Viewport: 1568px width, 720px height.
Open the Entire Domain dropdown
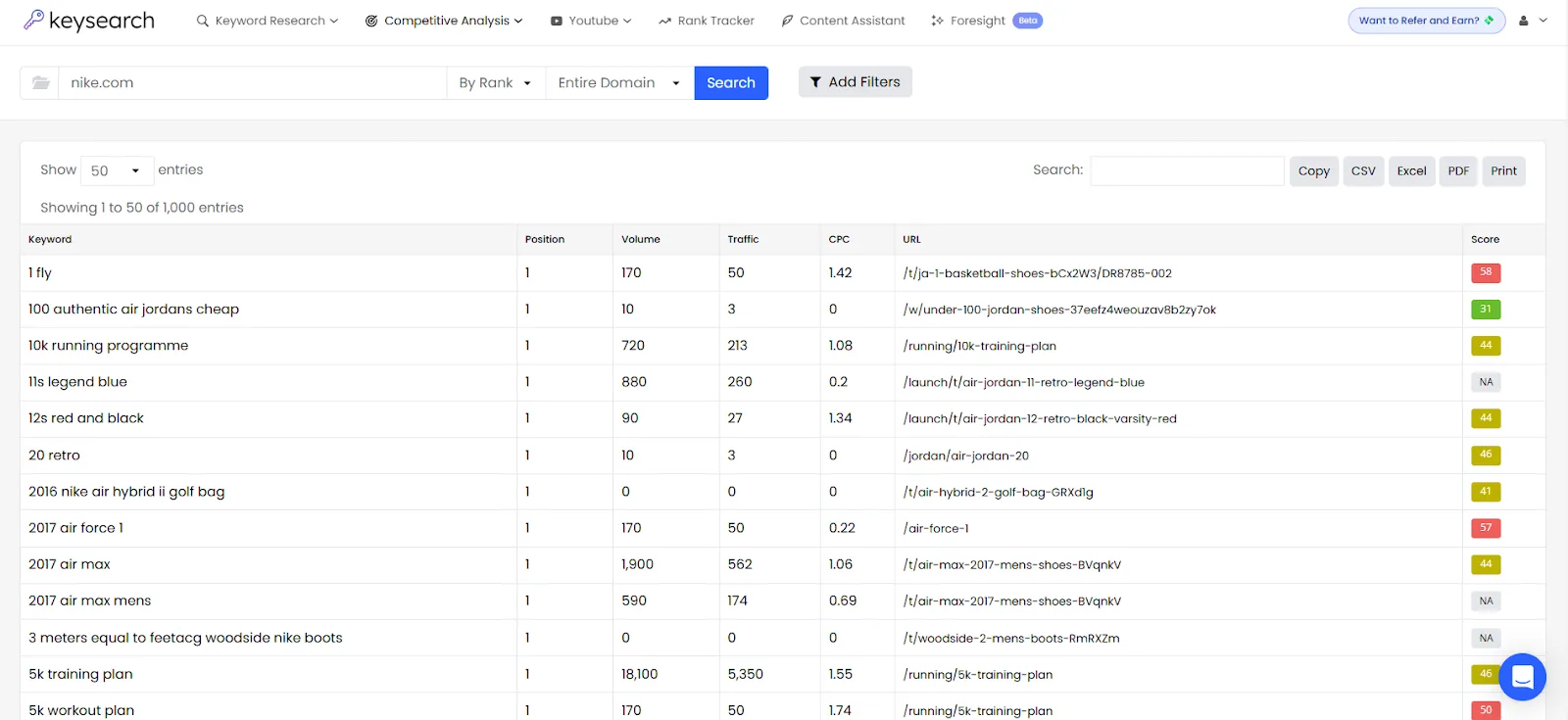[x=619, y=83]
